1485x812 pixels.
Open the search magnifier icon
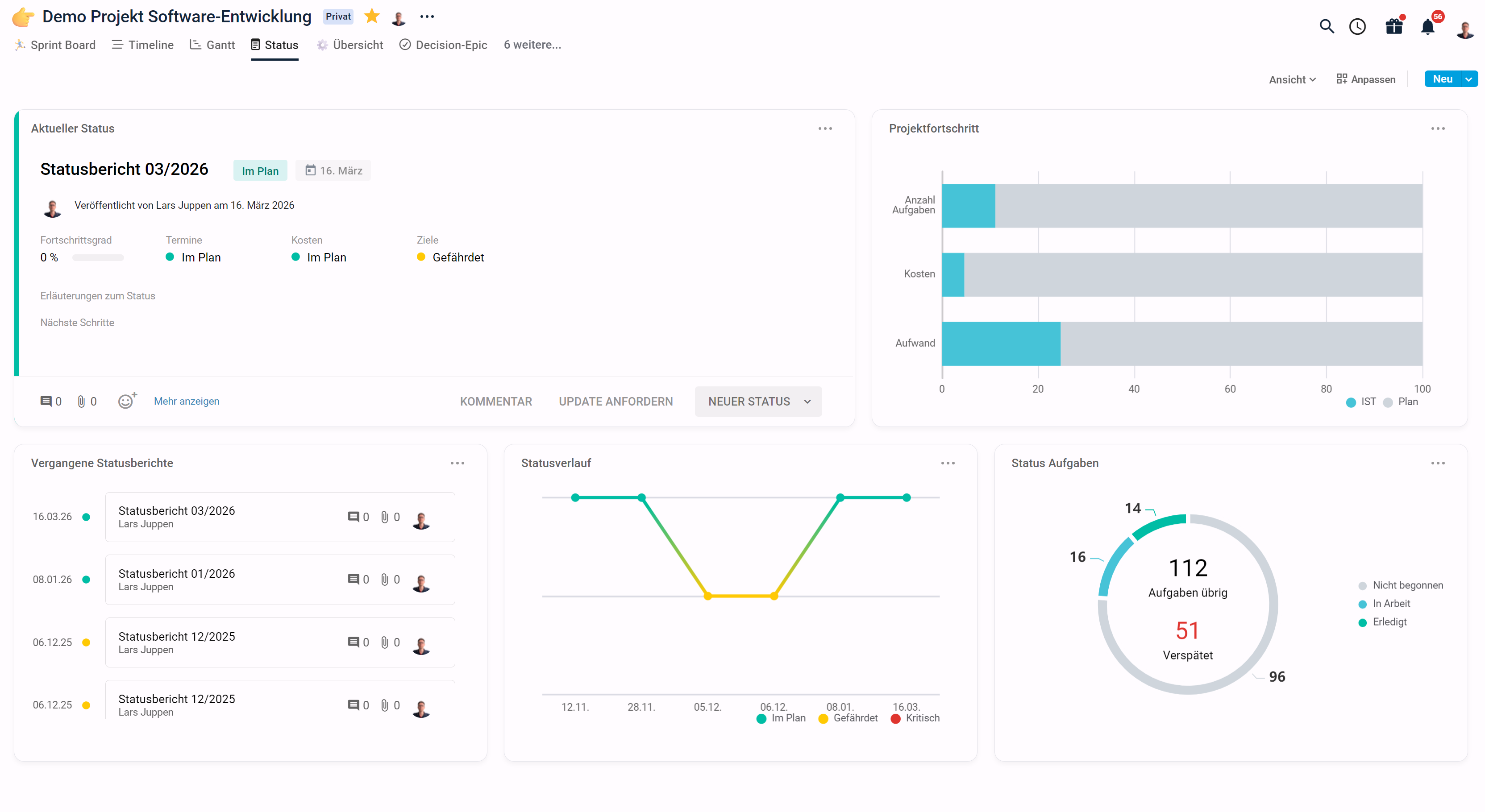click(1327, 26)
